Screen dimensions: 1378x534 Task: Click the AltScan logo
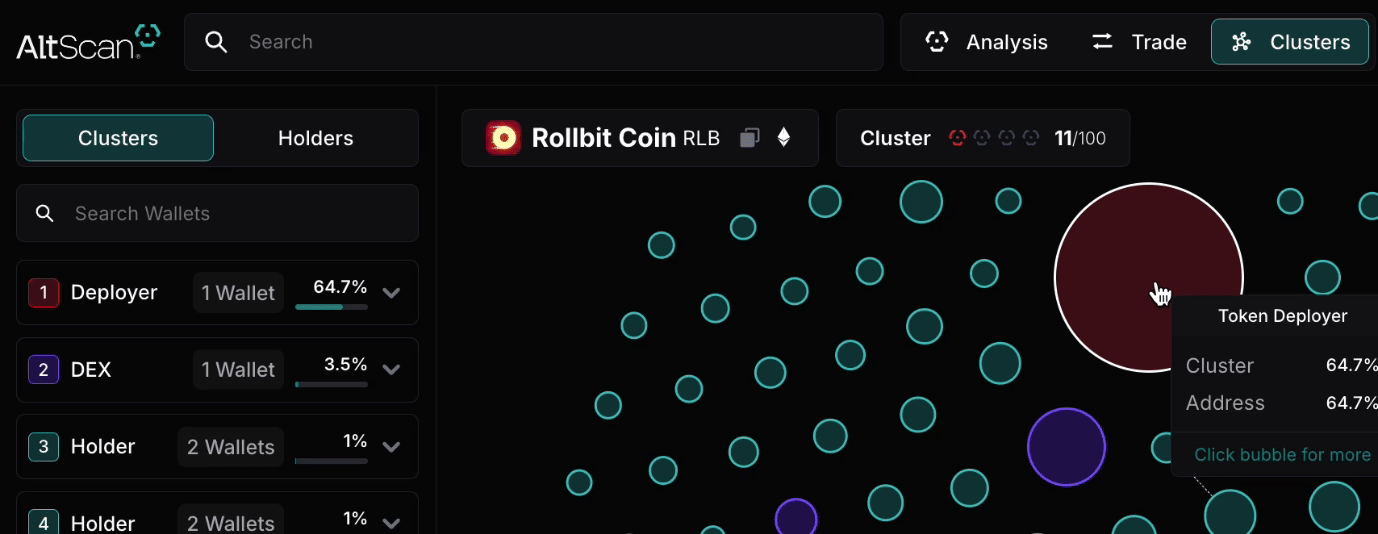pyautogui.click(x=88, y=42)
